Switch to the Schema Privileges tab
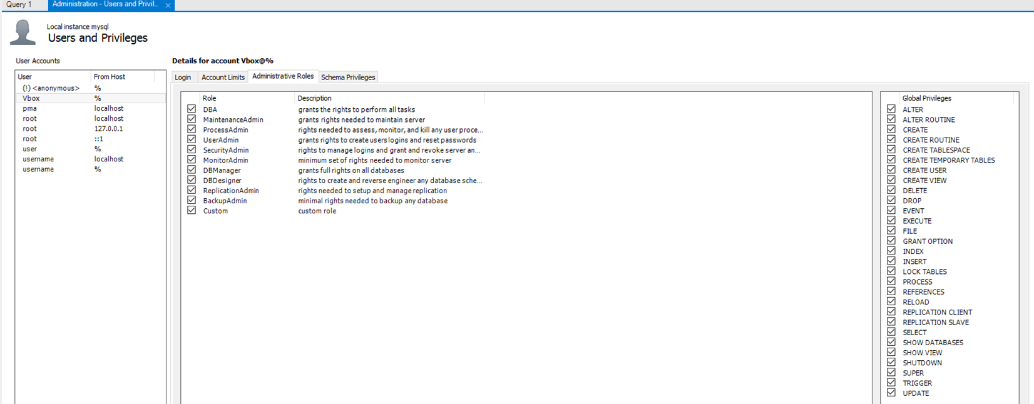Viewport: 1034px width, 404px height. (347, 76)
